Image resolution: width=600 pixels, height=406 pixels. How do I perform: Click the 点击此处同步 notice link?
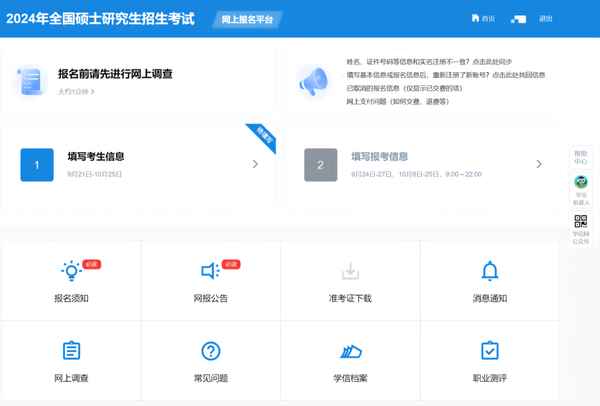click(x=492, y=62)
